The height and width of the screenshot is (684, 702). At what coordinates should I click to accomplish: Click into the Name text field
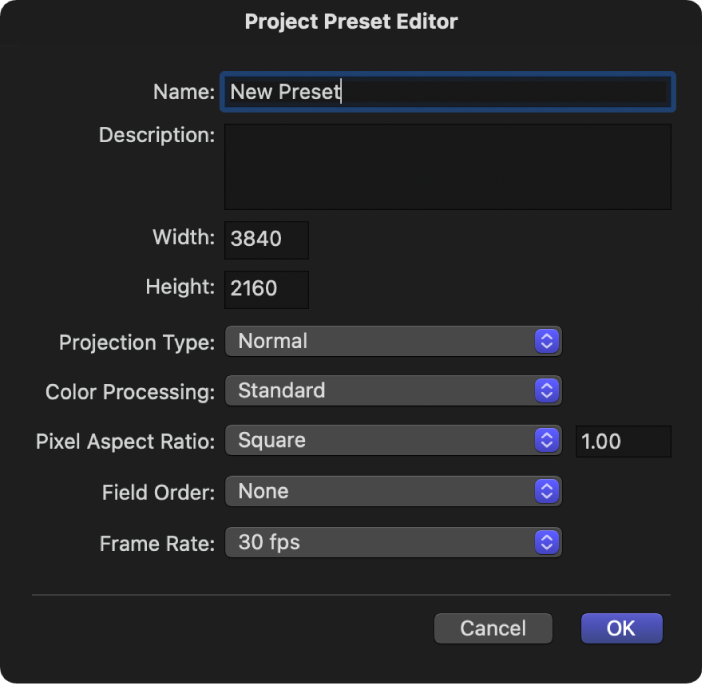click(447, 92)
